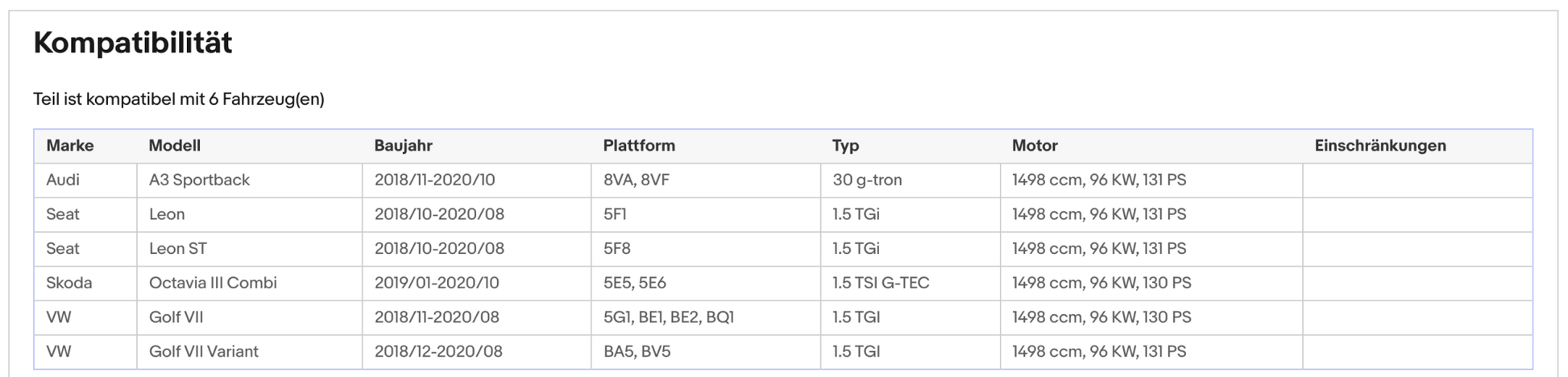This screenshot has width=1568, height=377.
Task: Click the Einschränkungen column header
Action: coord(1379,146)
